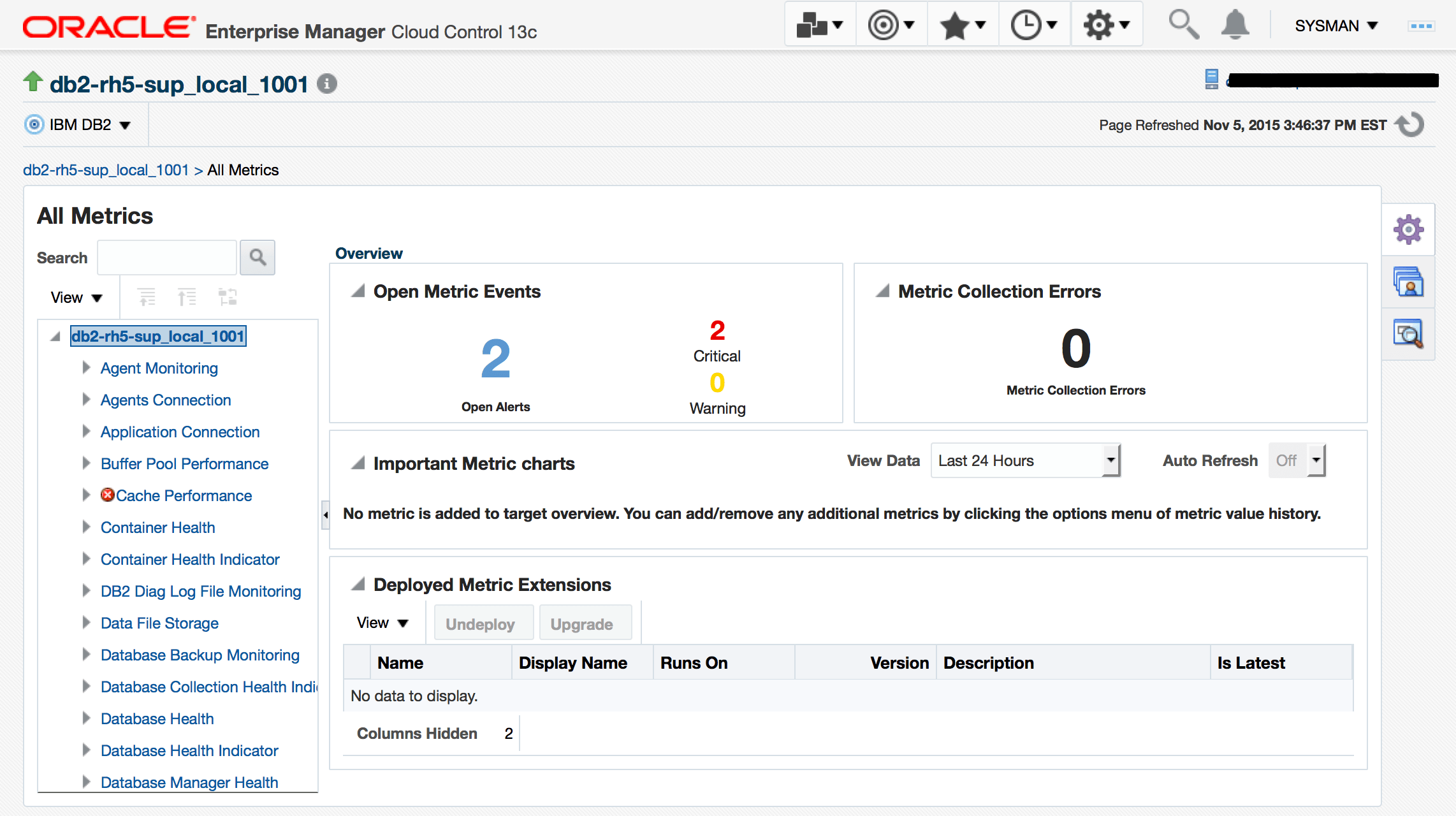Open the Auto Refresh Off dropdown
Screen dimensions: 1456x816
pos(1316,460)
